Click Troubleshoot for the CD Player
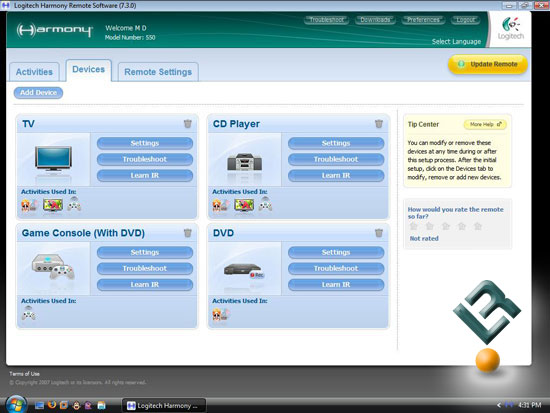The height and width of the screenshot is (413, 550). click(x=336, y=159)
